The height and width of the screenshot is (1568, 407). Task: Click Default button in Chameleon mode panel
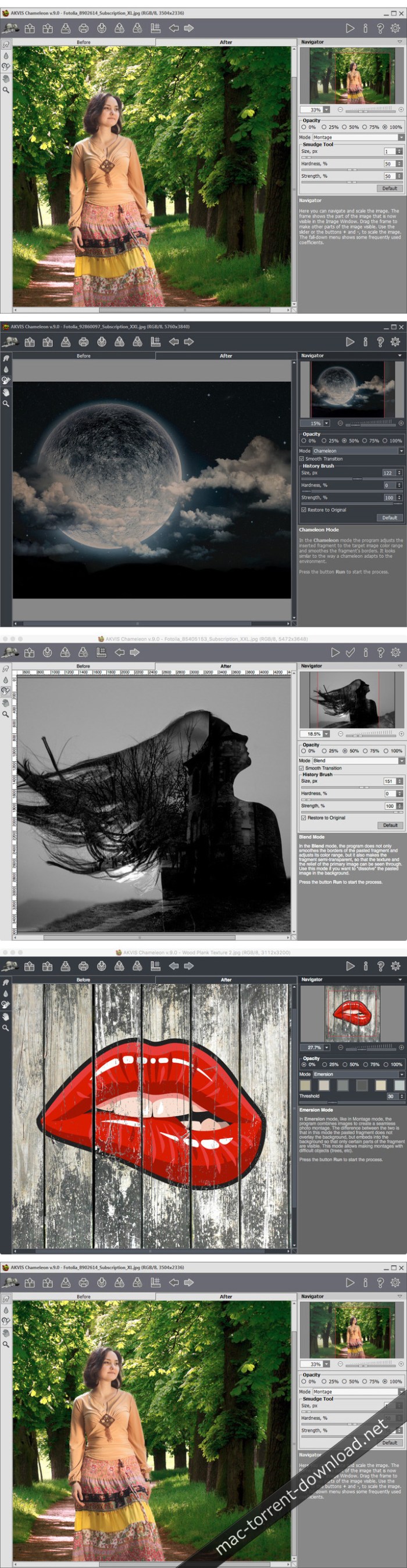[x=390, y=518]
